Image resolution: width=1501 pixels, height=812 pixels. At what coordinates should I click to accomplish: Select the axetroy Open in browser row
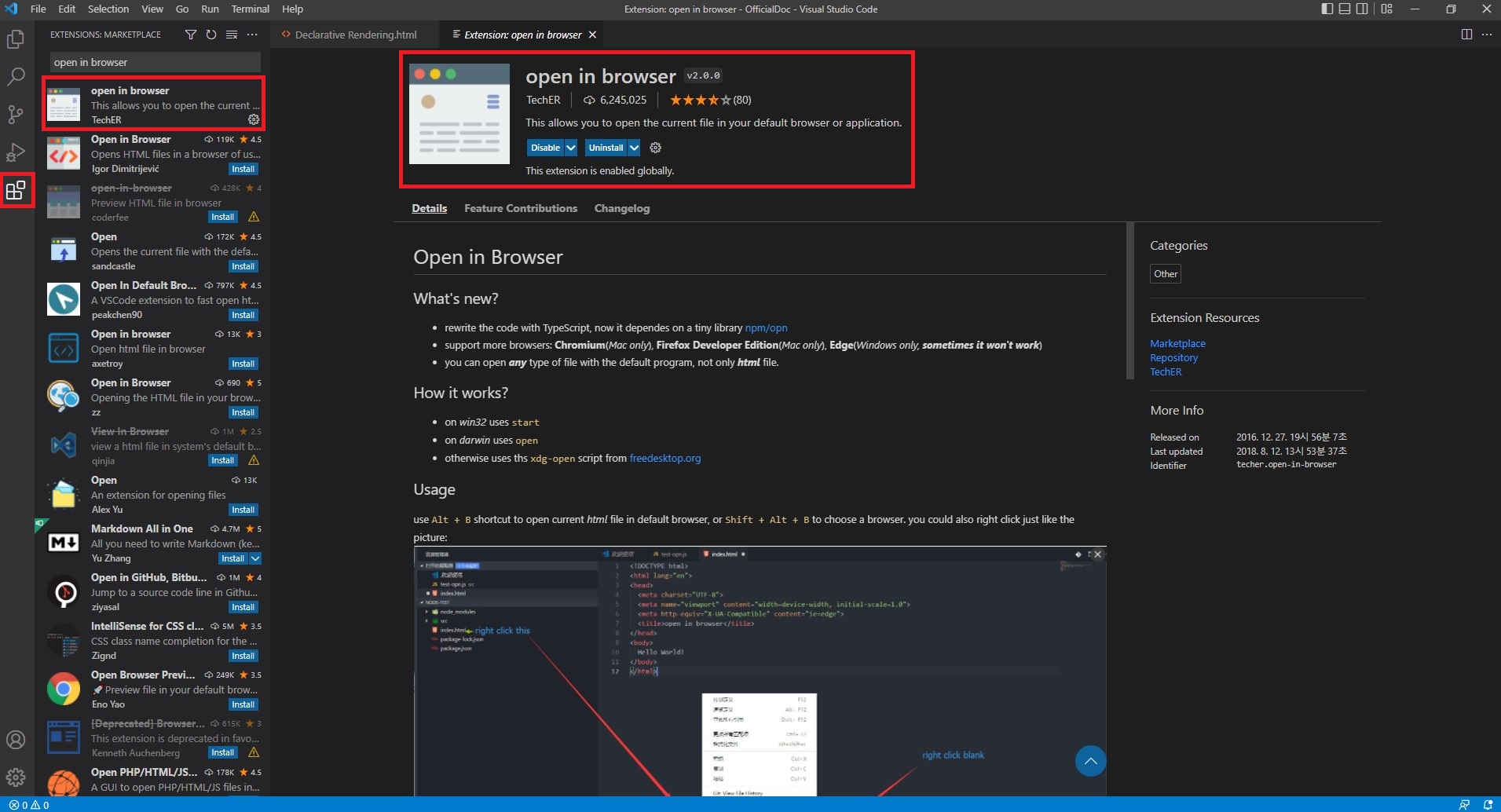153,349
